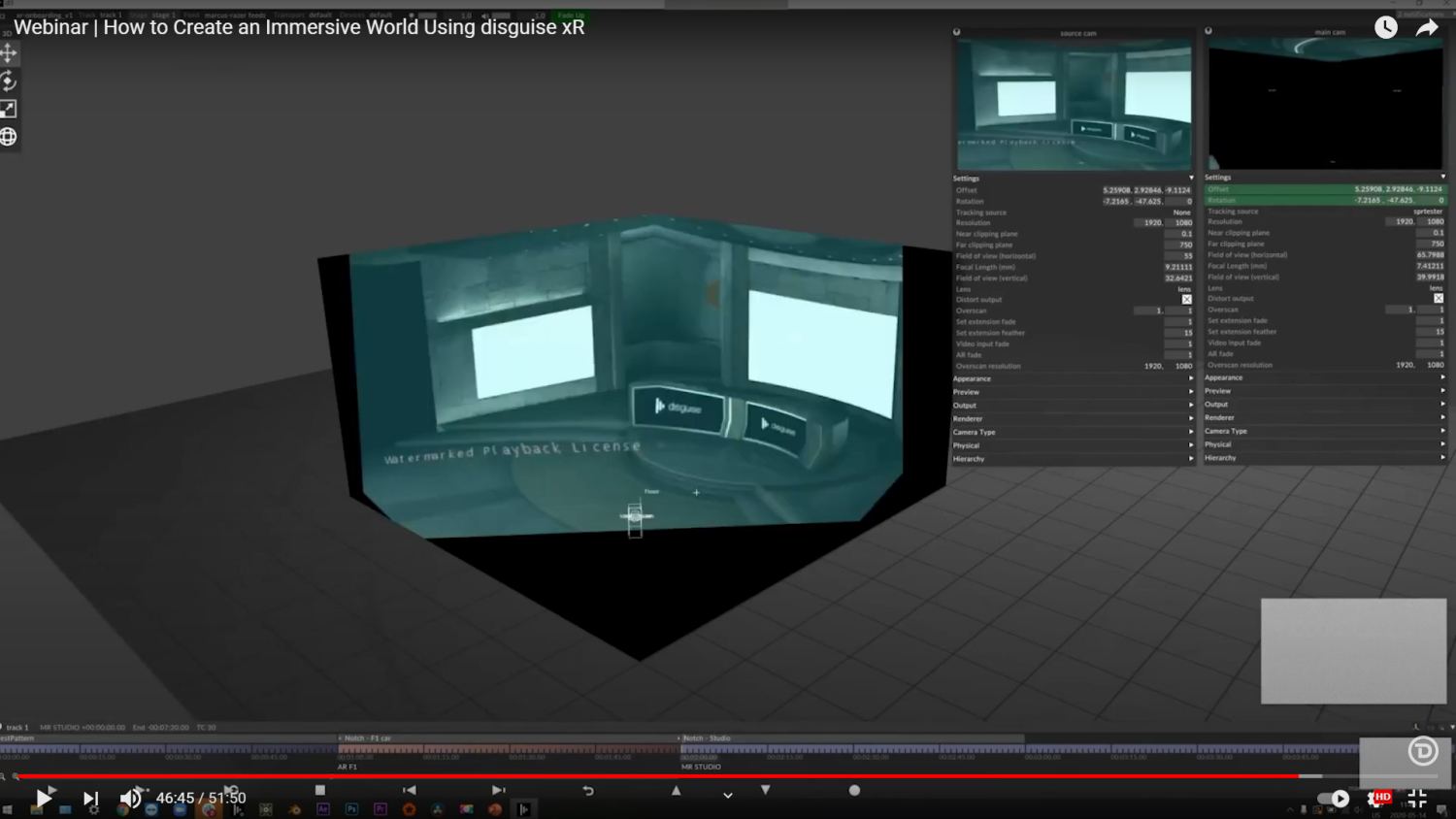This screenshot has width=1456, height=819.
Task: Click Tracking source None in source cam
Action: tap(1181, 213)
